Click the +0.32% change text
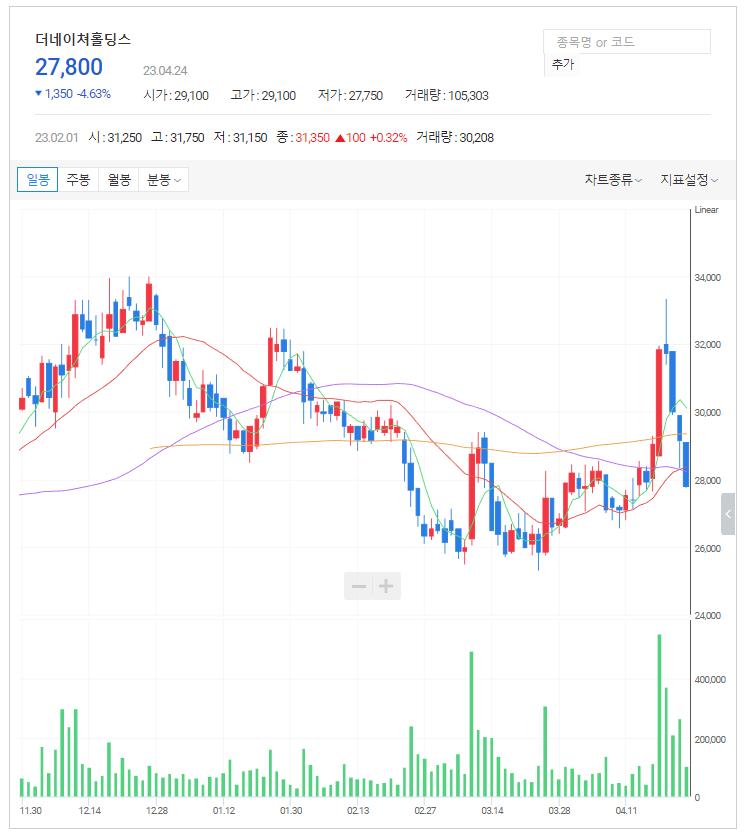 coord(388,138)
